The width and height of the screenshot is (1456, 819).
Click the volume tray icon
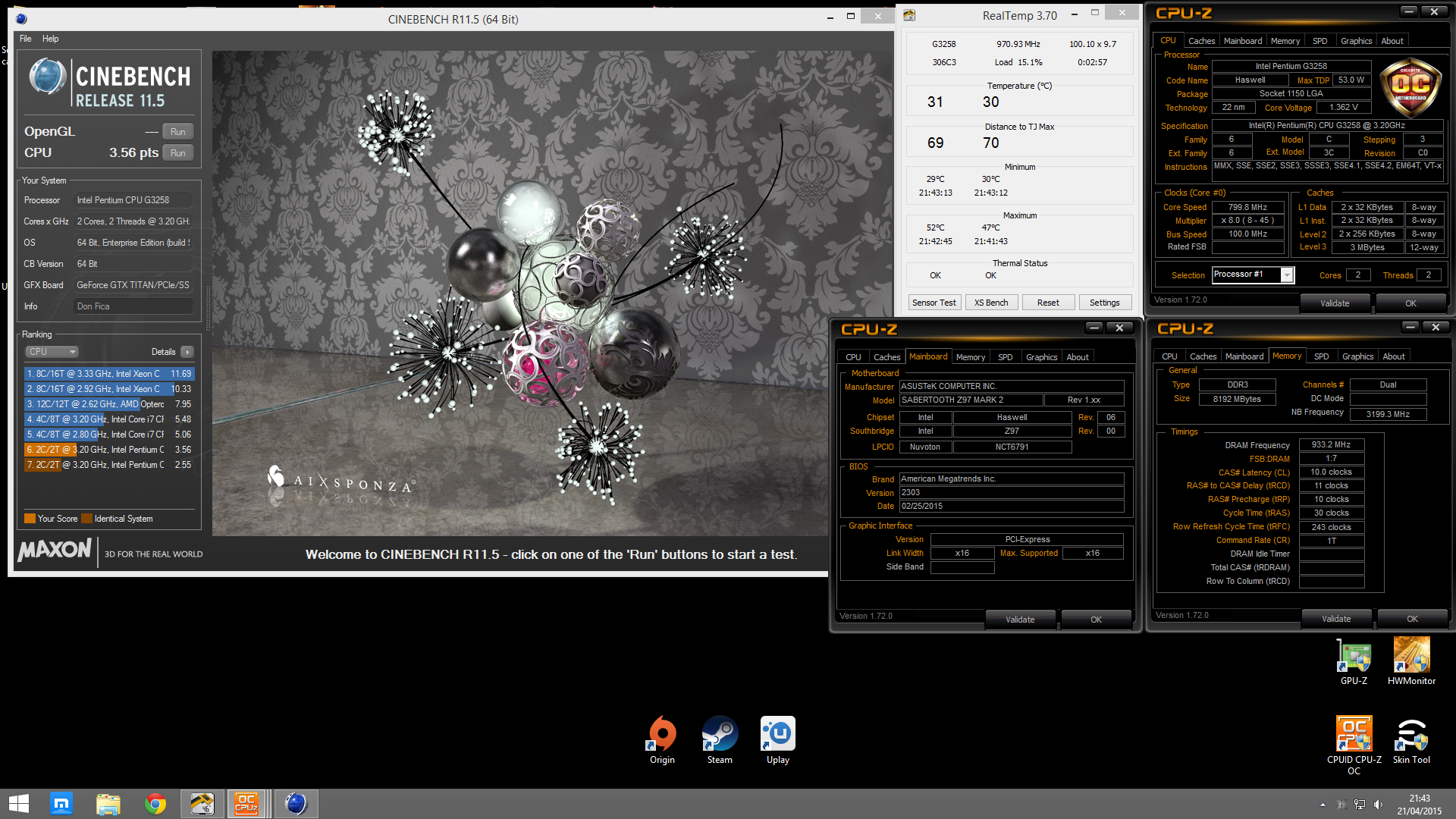(x=1378, y=805)
